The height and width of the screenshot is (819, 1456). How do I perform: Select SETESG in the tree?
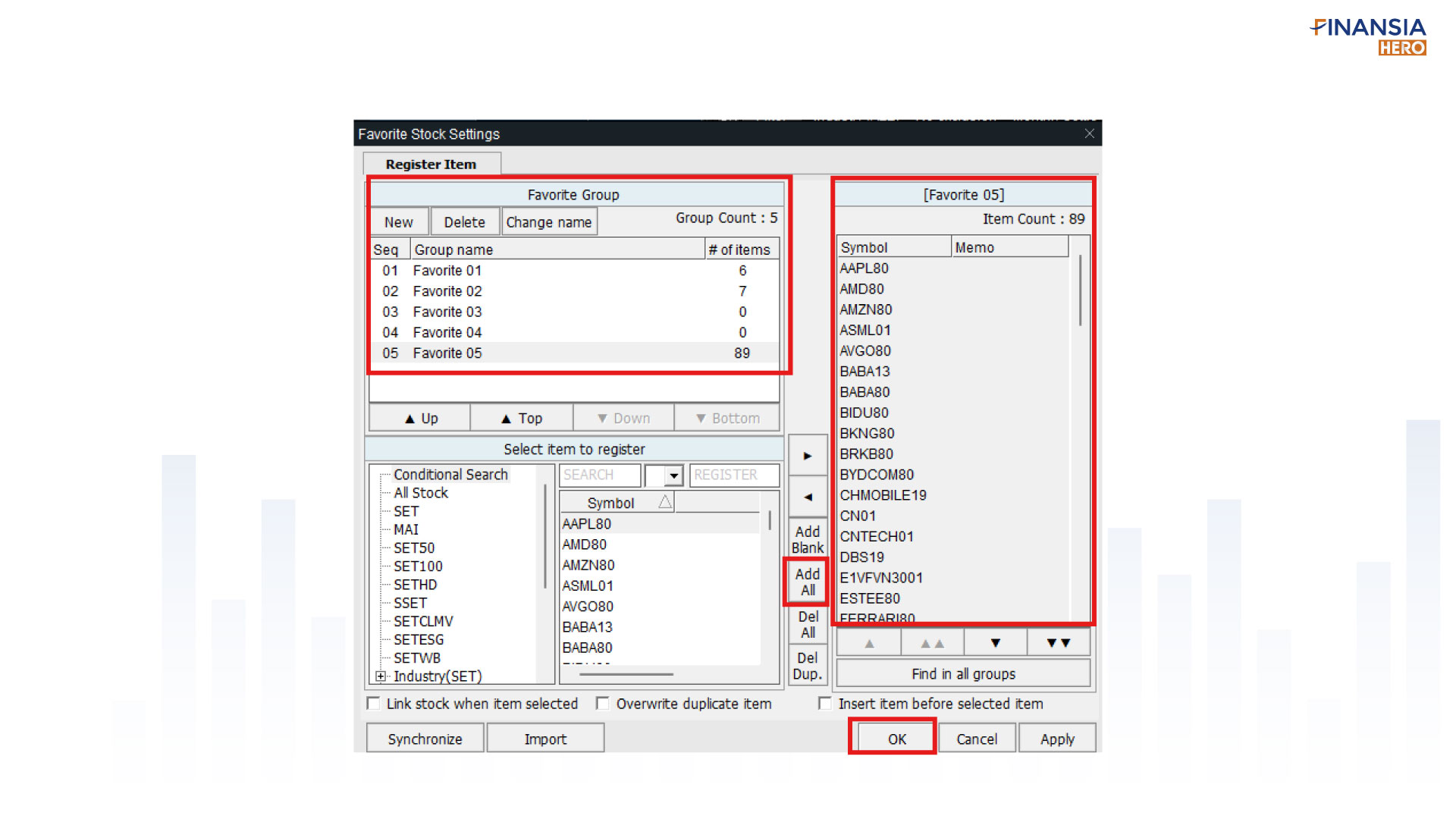[419, 639]
